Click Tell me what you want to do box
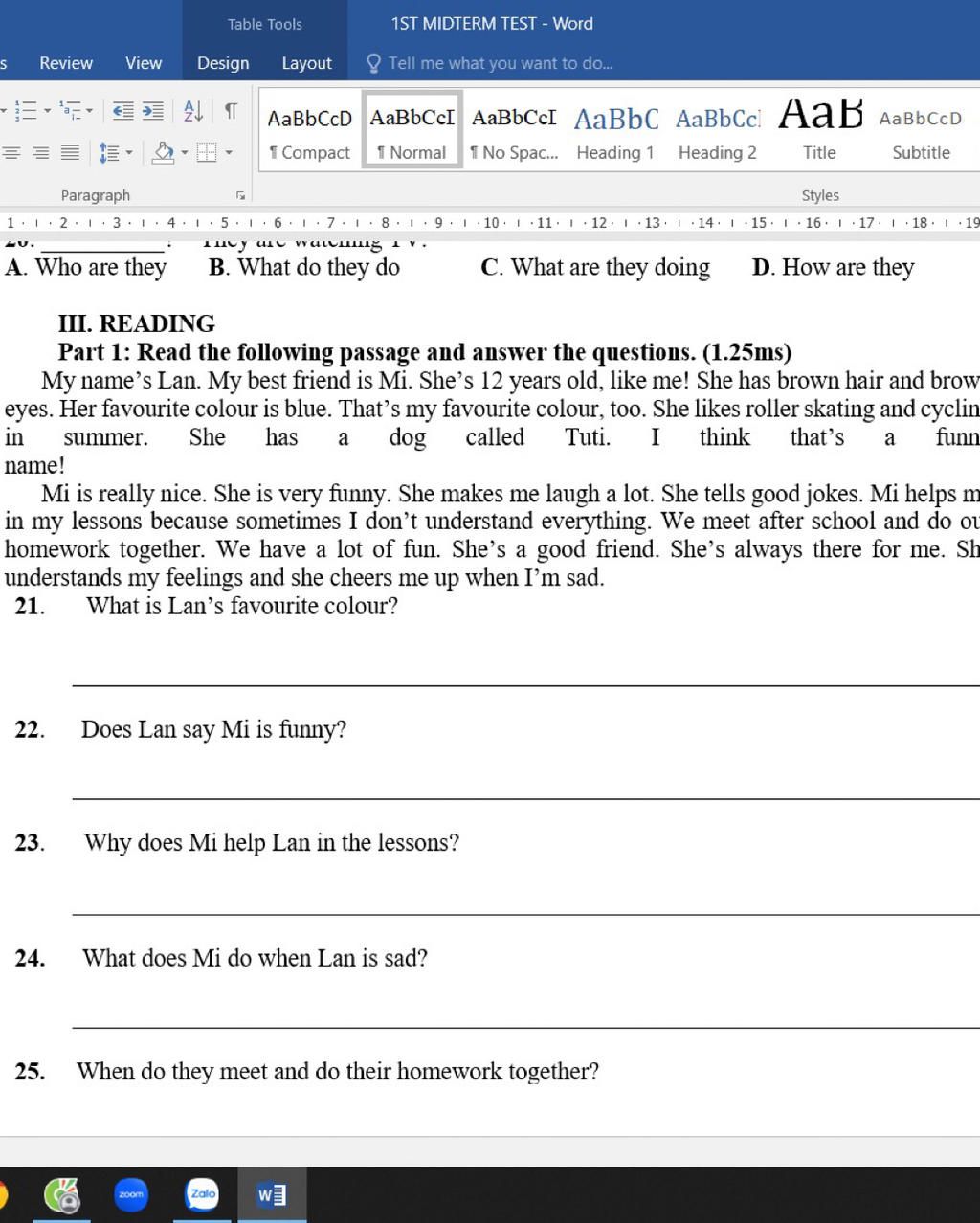 coord(500,63)
